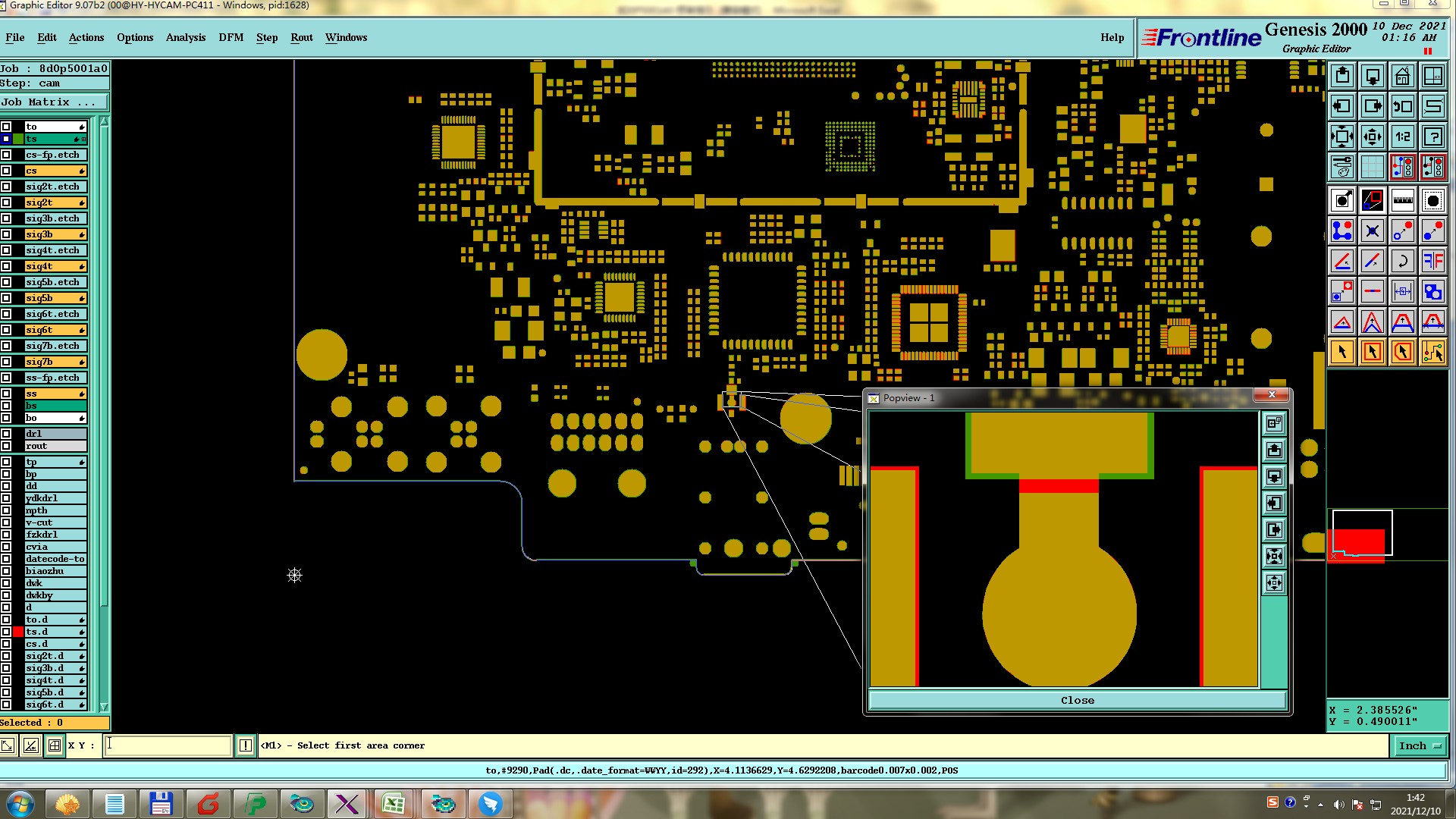The width and height of the screenshot is (1456, 819).
Task: Click the pan right icon in right toolbar
Action: (x=1373, y=106)
